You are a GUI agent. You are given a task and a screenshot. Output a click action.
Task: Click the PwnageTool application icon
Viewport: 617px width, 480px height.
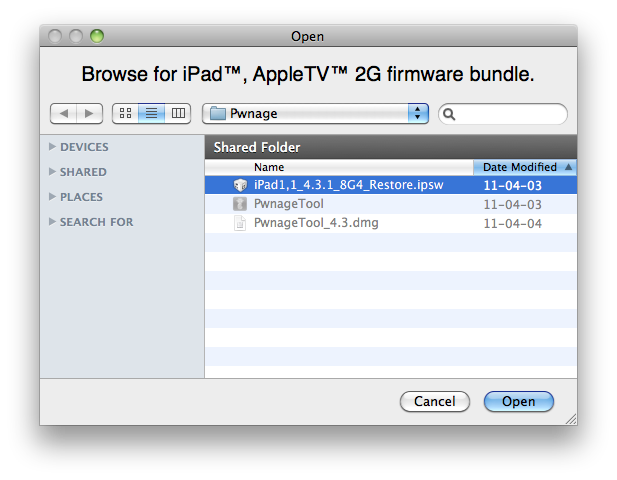pos(240,204)
